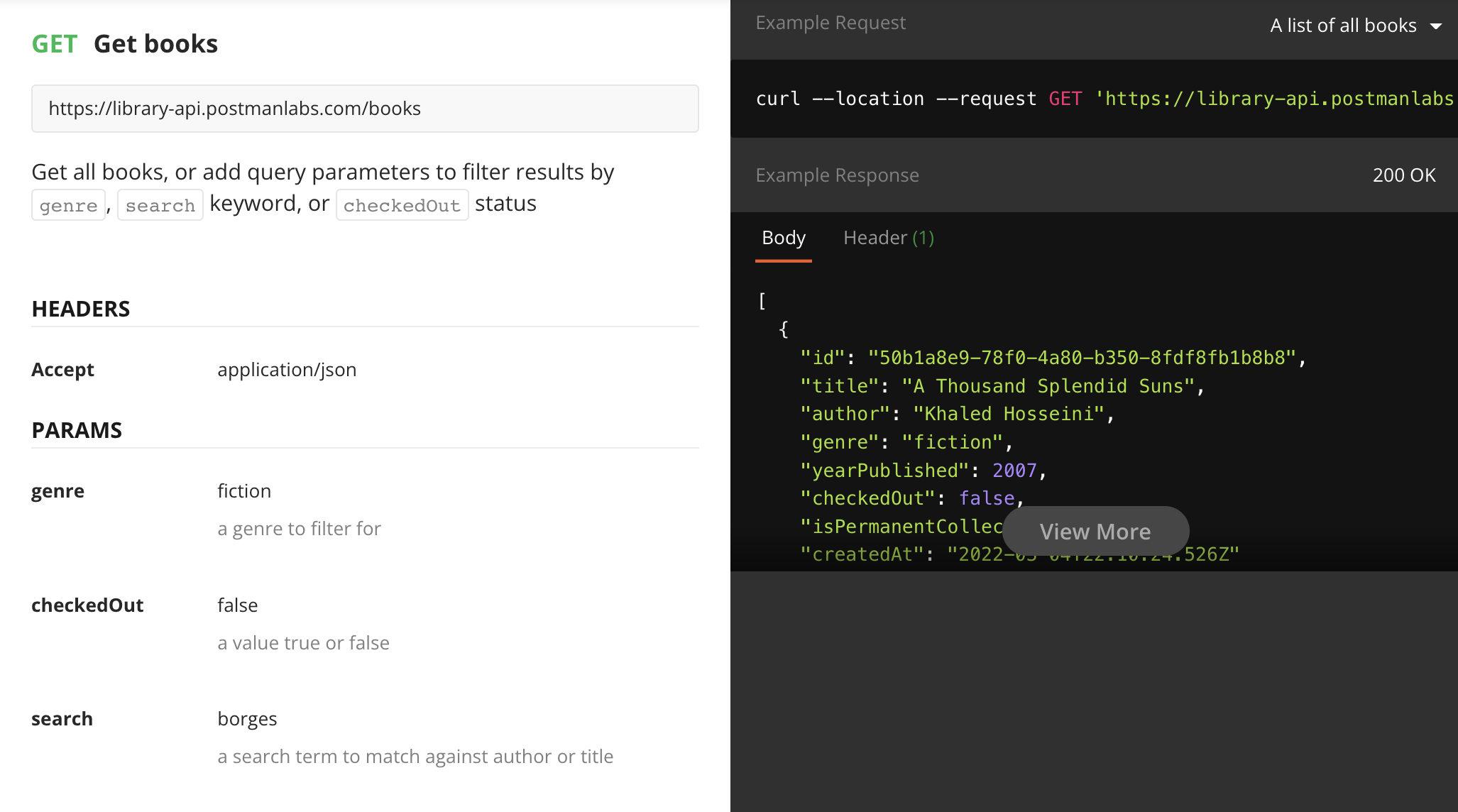Select the fiction genre value in PARAMS
This screenshot has width=1458, height=812.
(x=244, y=490)
